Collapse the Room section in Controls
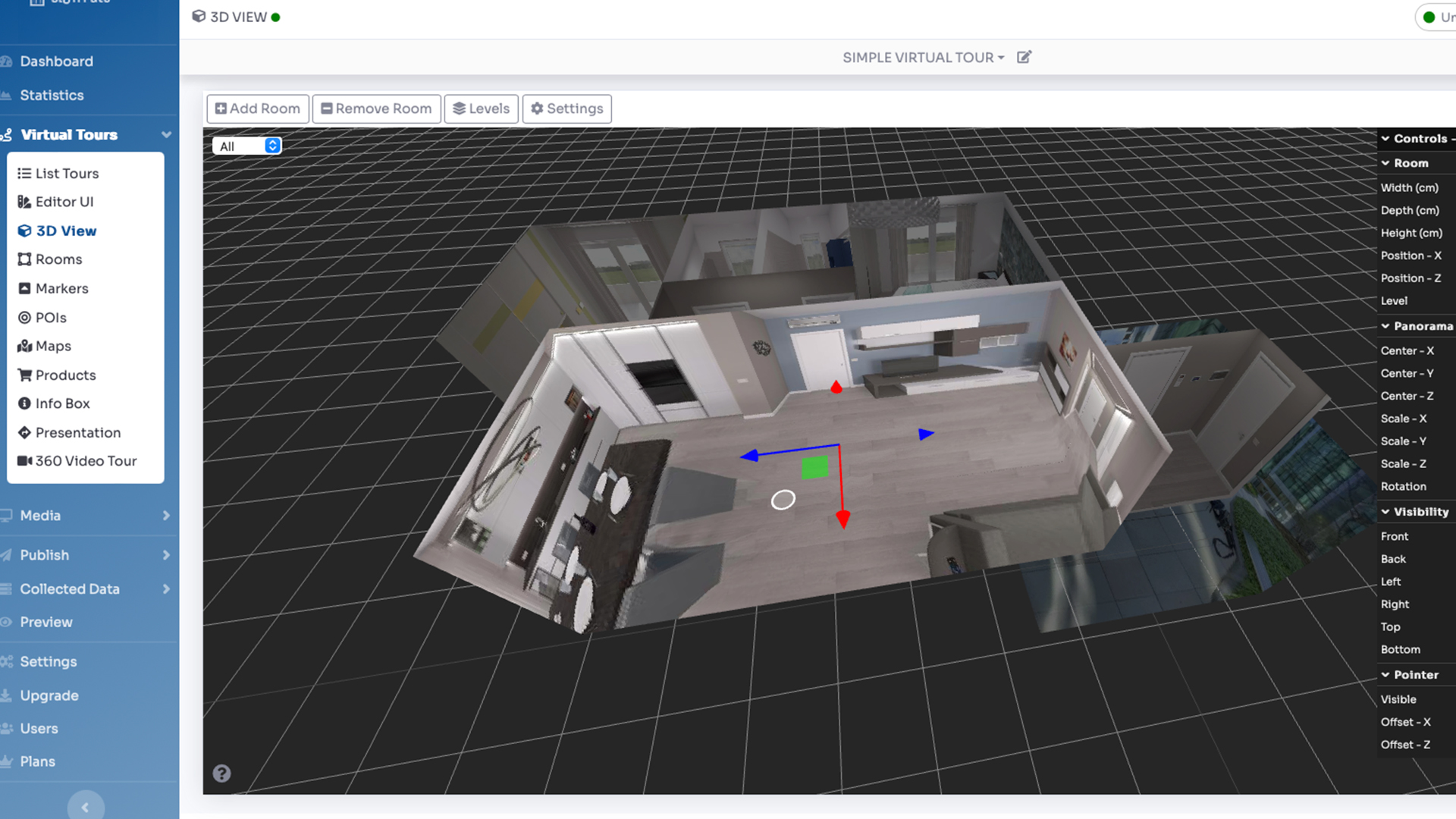 point(1417,163)
